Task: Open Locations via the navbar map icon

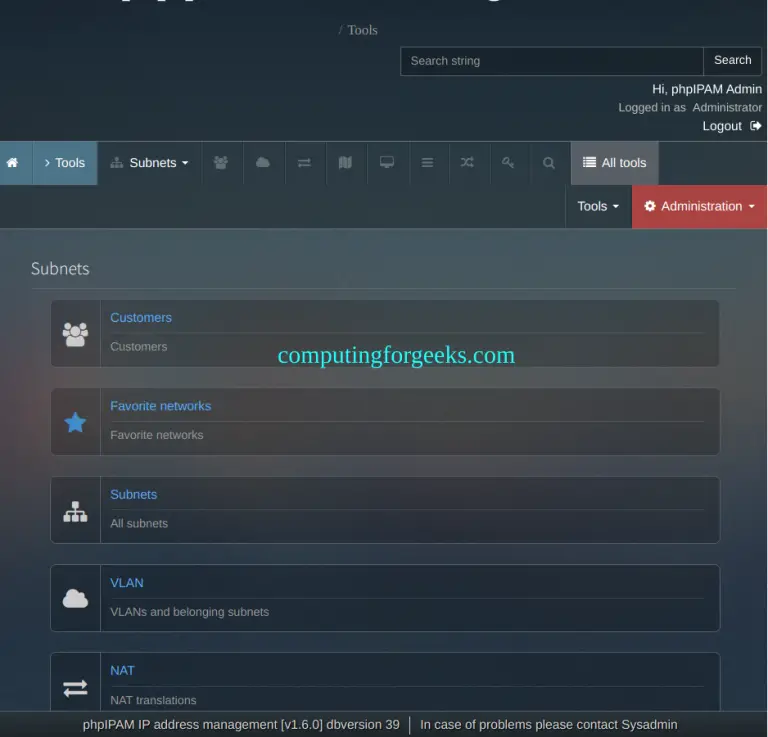Action: coord(345,163)
